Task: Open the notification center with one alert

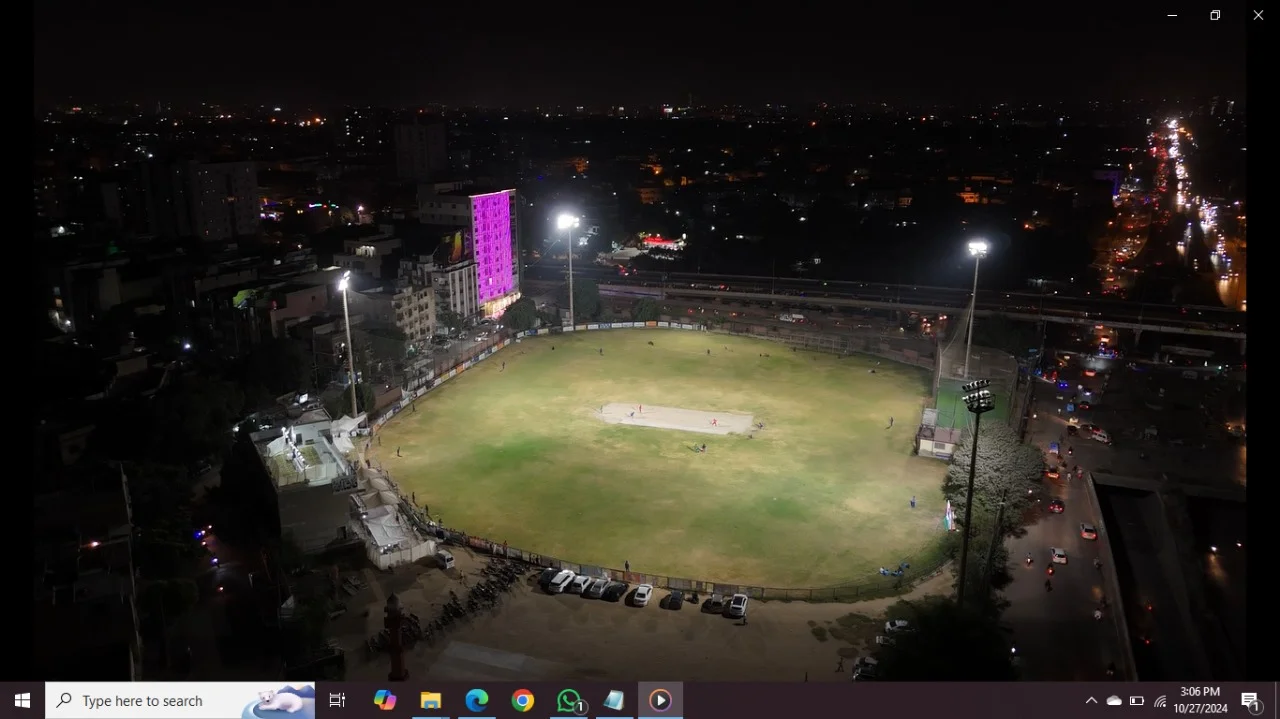Action: (x=1250, y=700)
